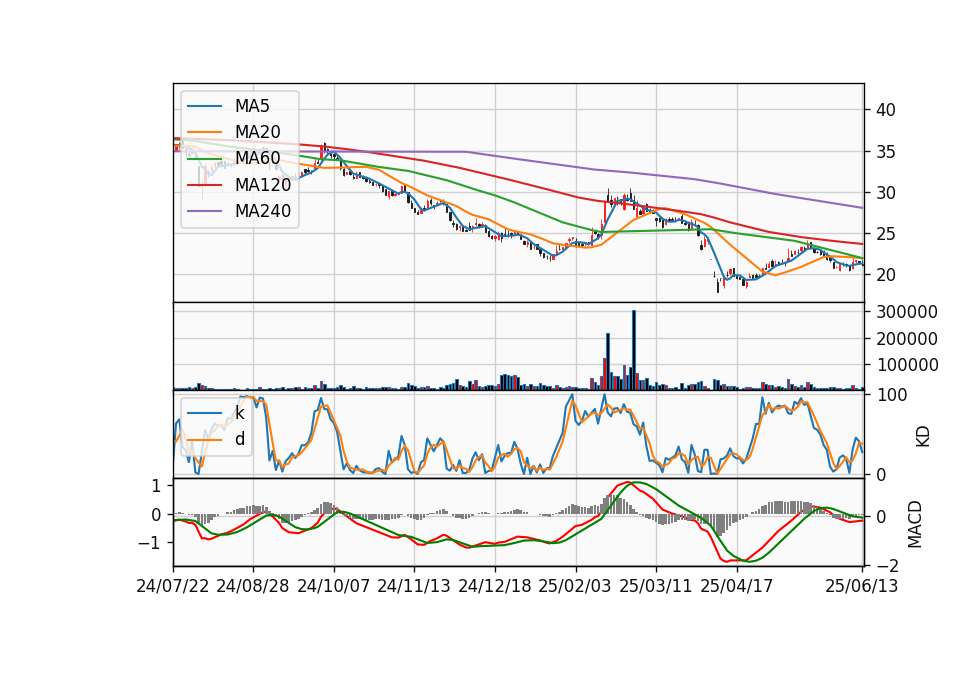Click the orange d legend line
The width and height of the screenshot is (960, 690).
(x=204, y=440)
